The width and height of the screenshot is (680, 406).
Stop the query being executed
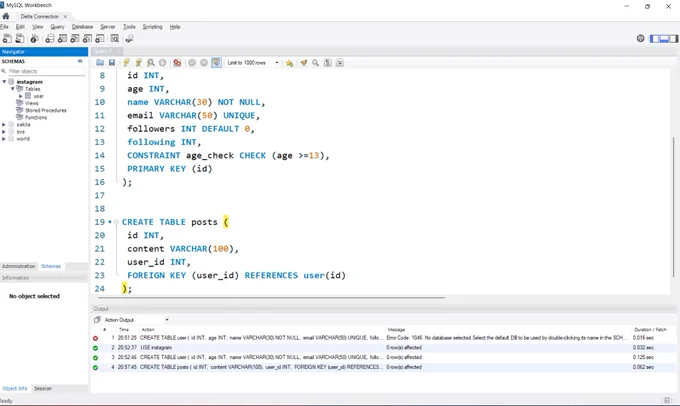pyautogui.click(x=163, y=63)
